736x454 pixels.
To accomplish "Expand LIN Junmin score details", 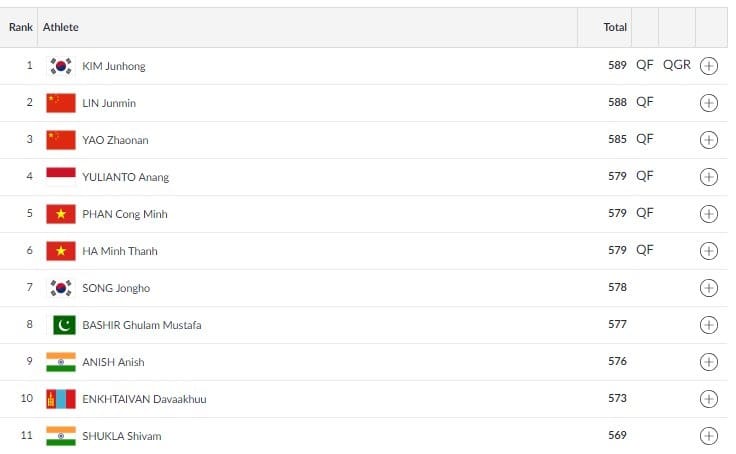I will (709, 103).
